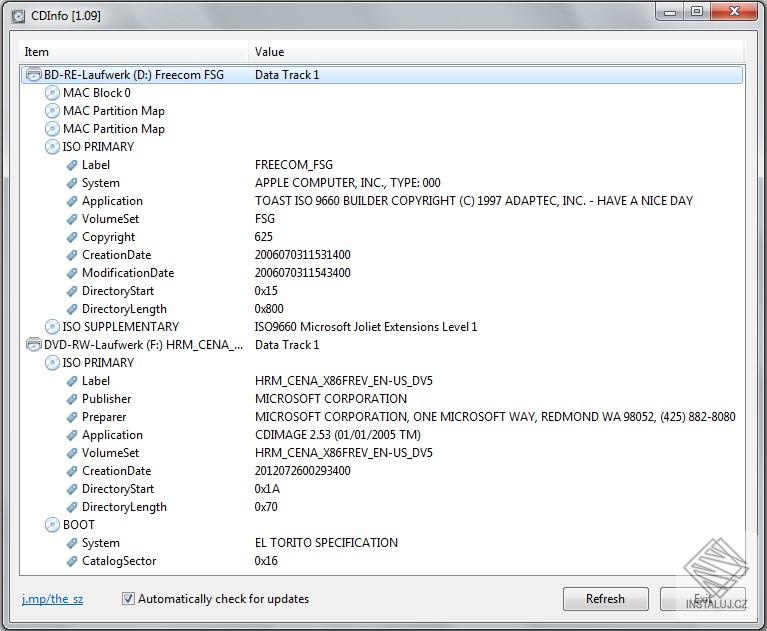
Task: Click the tag icon beside System EL TORITO
Action: tap(72, 543)
